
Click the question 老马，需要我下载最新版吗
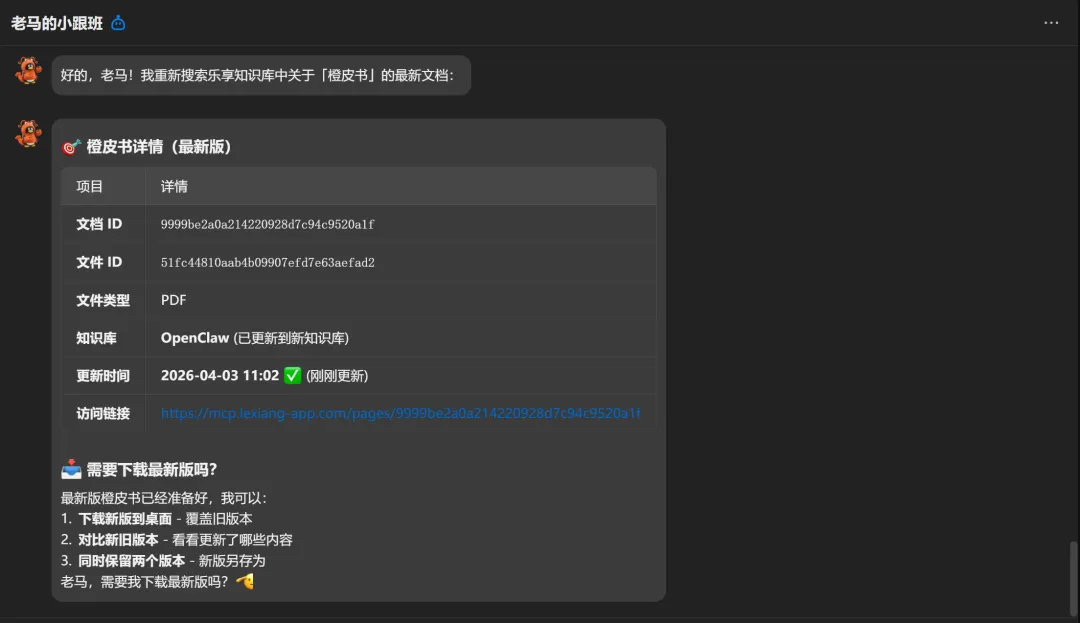point(144,582)
